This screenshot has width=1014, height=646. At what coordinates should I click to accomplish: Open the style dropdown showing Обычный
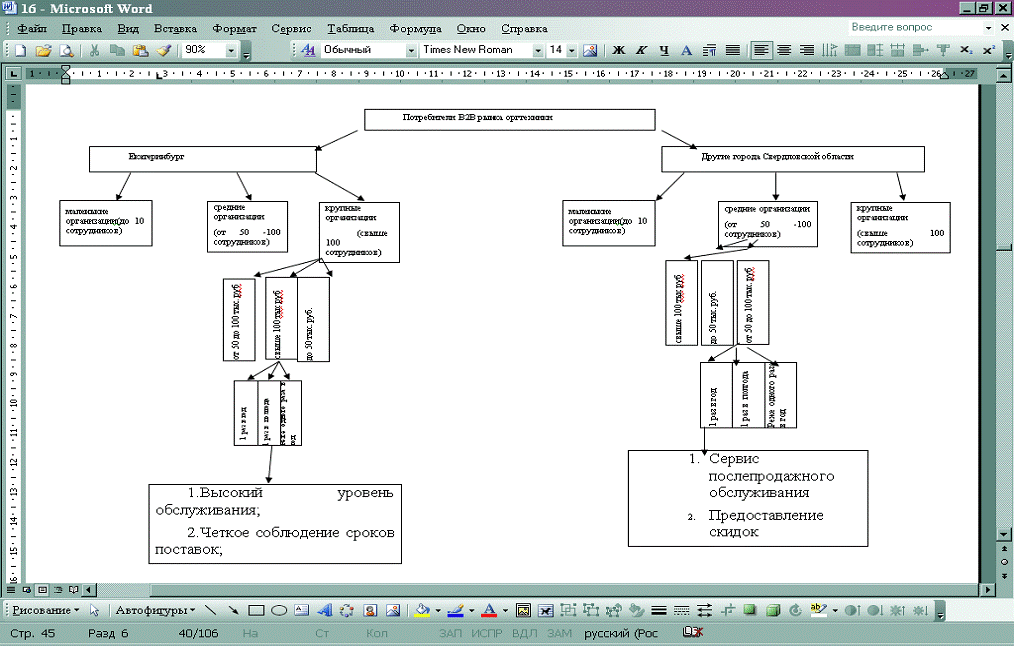[x=410, y=50]
